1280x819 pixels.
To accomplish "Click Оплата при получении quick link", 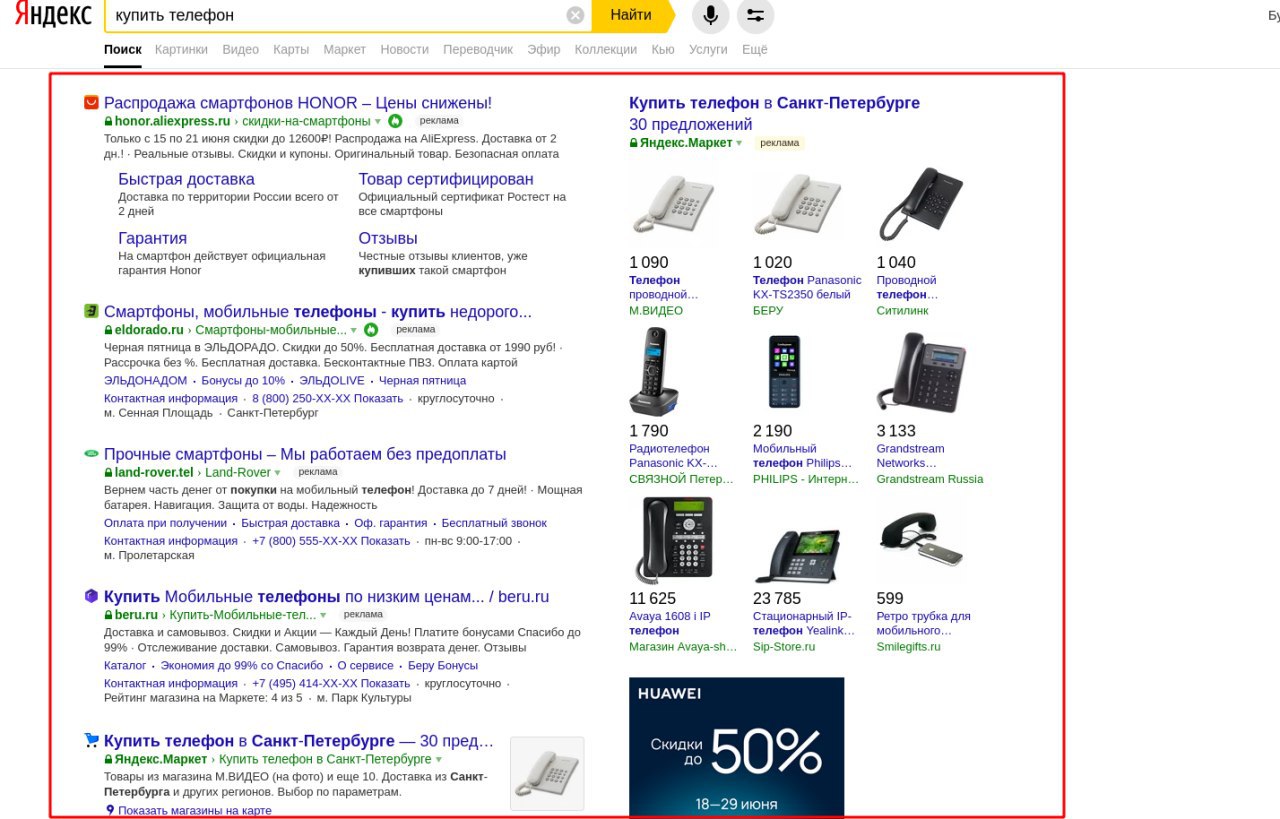I will 166,523.
